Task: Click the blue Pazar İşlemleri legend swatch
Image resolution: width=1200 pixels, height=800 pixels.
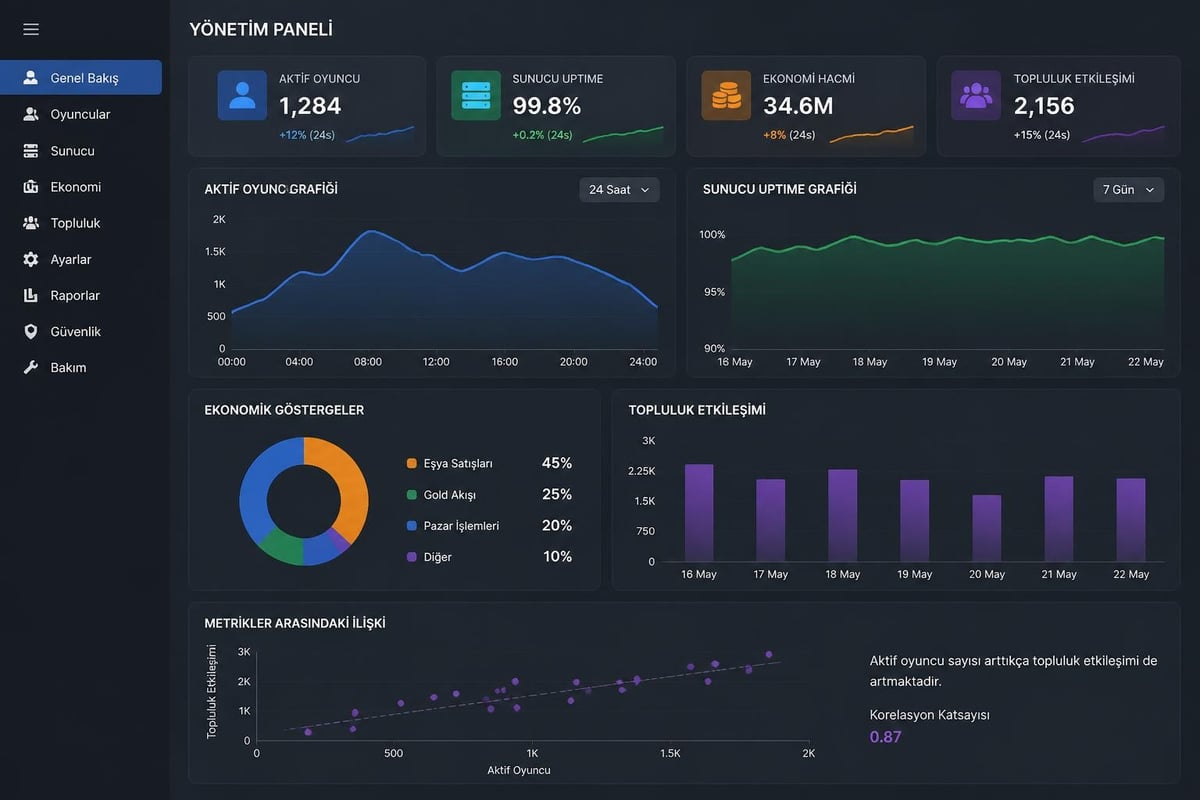Action: coord(412,525)
